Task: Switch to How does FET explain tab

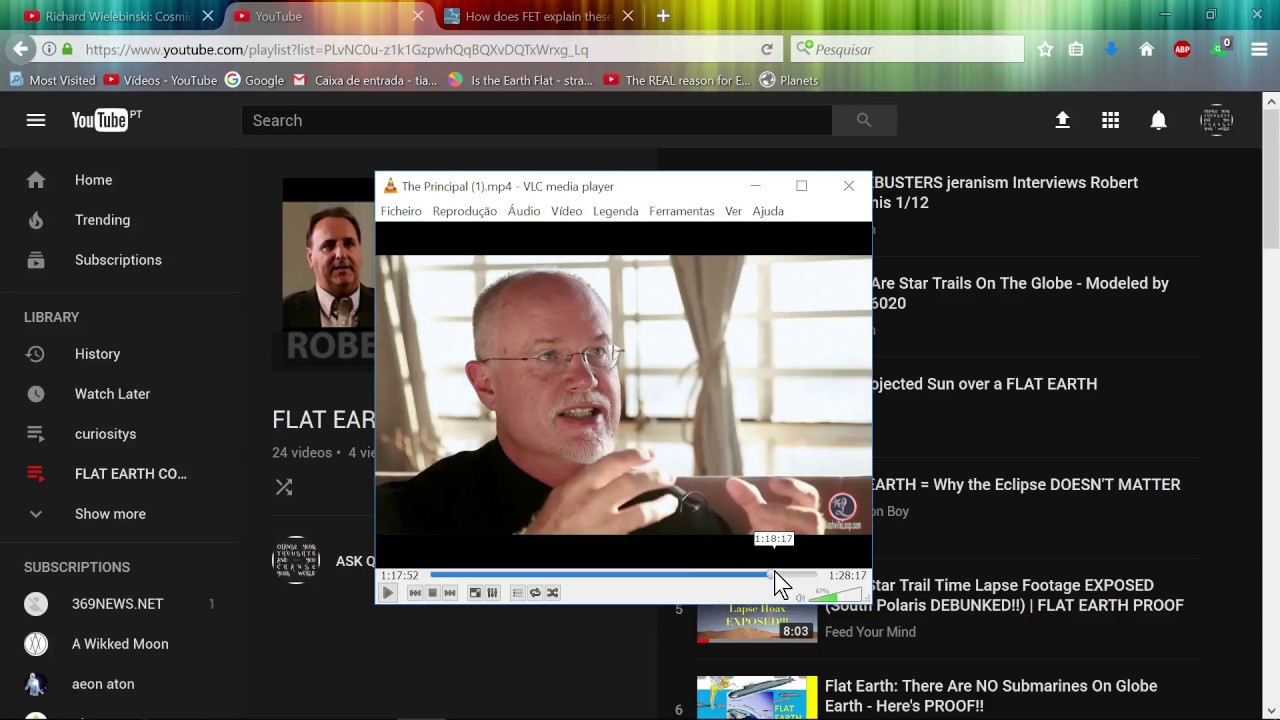Action: point(540,16)
